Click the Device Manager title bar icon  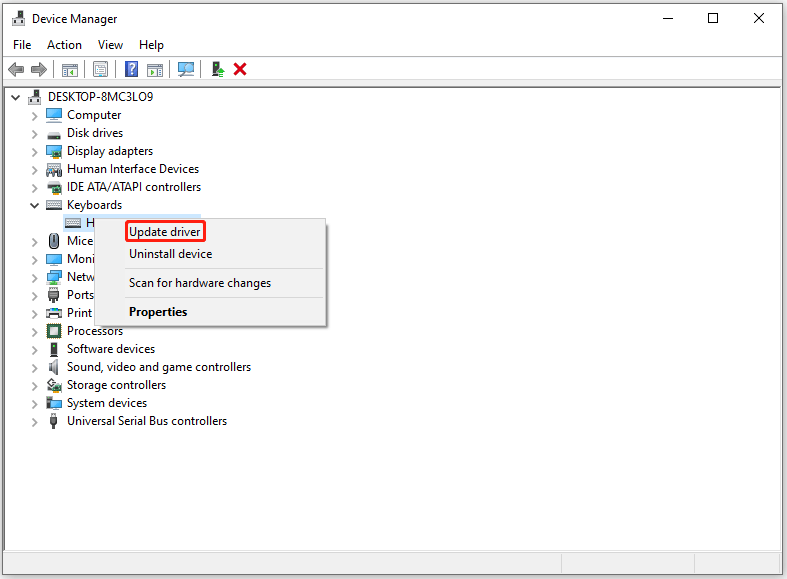click(x=19, y=19)
